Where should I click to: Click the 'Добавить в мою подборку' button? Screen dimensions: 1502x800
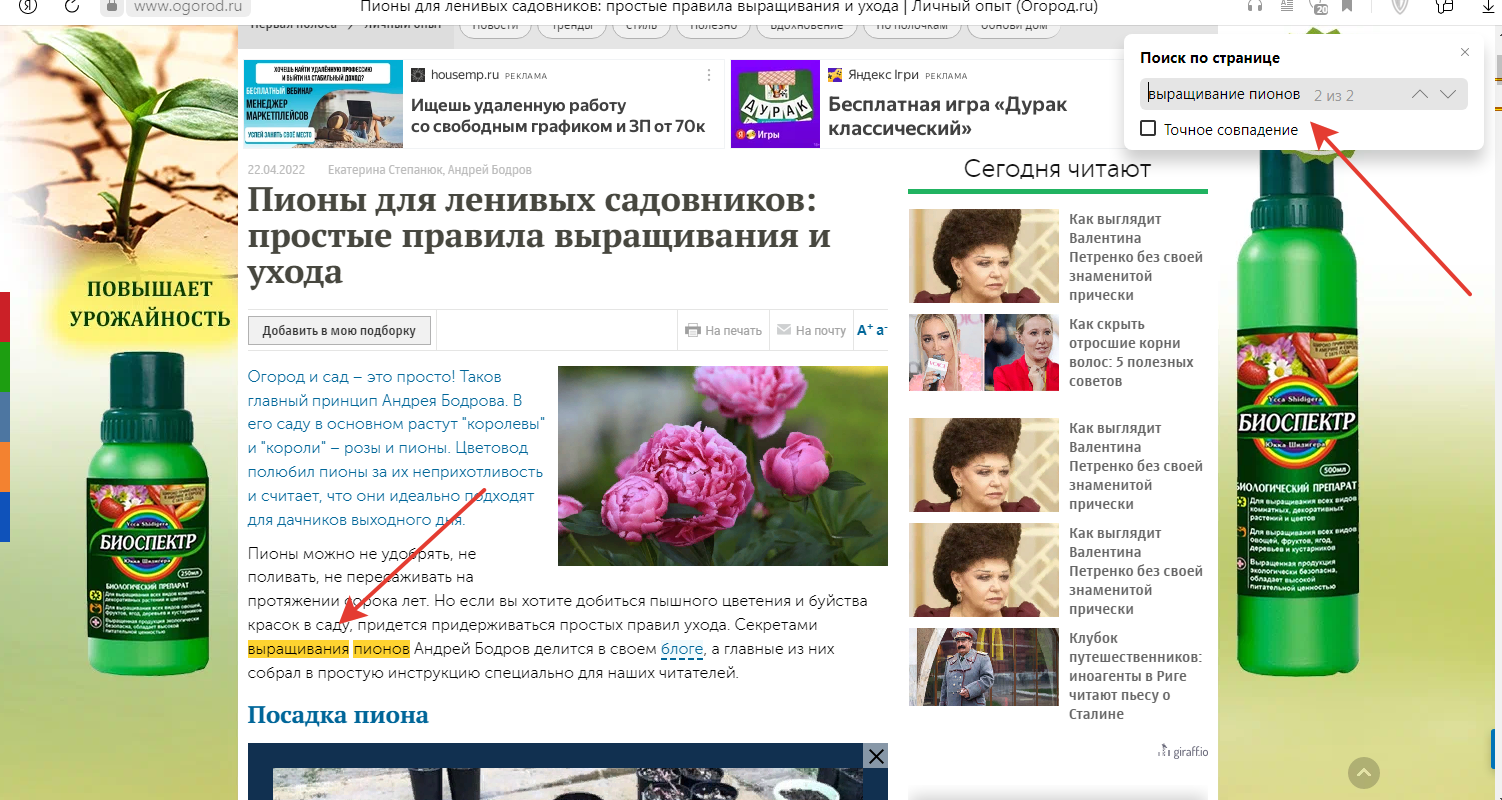coord(339,330)
